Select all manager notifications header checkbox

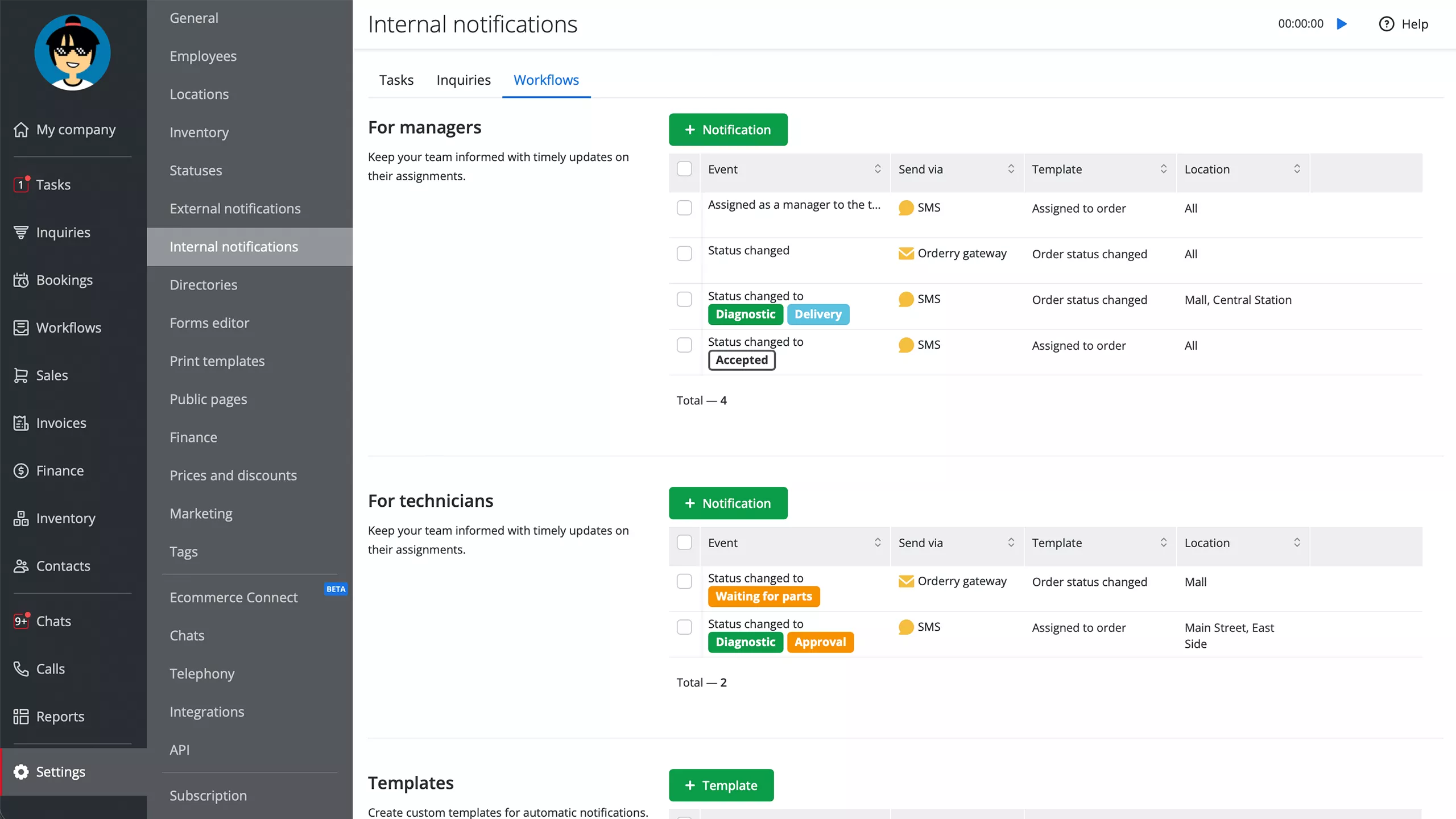(684, 169)
